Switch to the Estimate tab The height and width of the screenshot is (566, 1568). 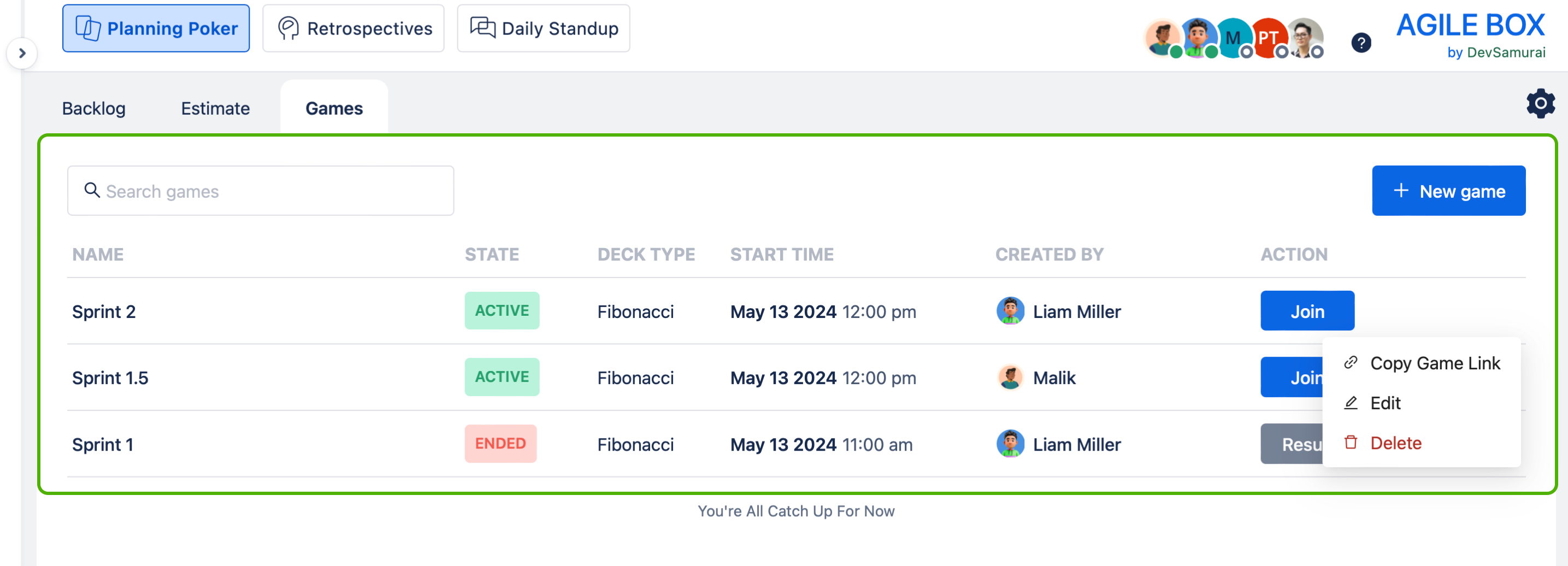click(215, 108)
